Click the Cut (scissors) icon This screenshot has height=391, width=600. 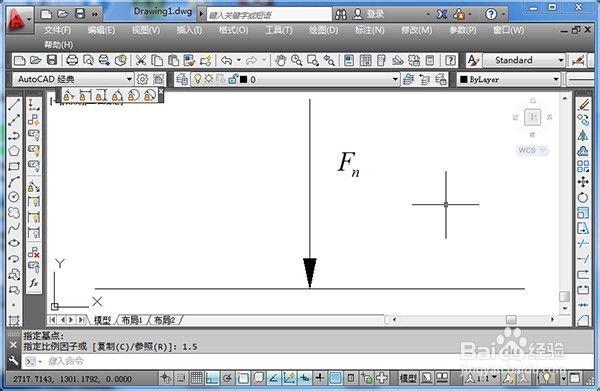pos(141,60)
